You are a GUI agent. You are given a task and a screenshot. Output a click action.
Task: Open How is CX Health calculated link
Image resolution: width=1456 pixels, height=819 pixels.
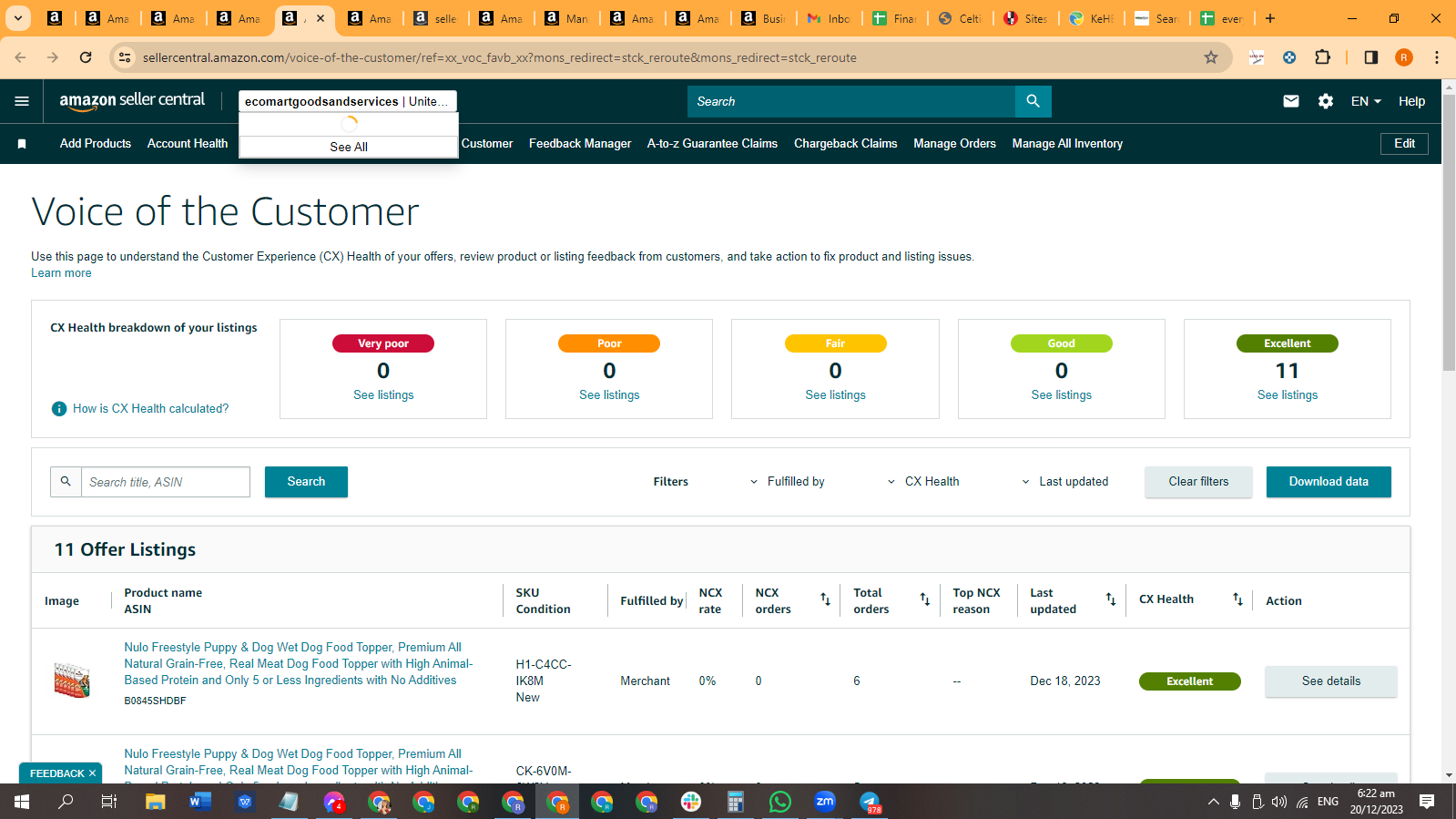point(151,409)
